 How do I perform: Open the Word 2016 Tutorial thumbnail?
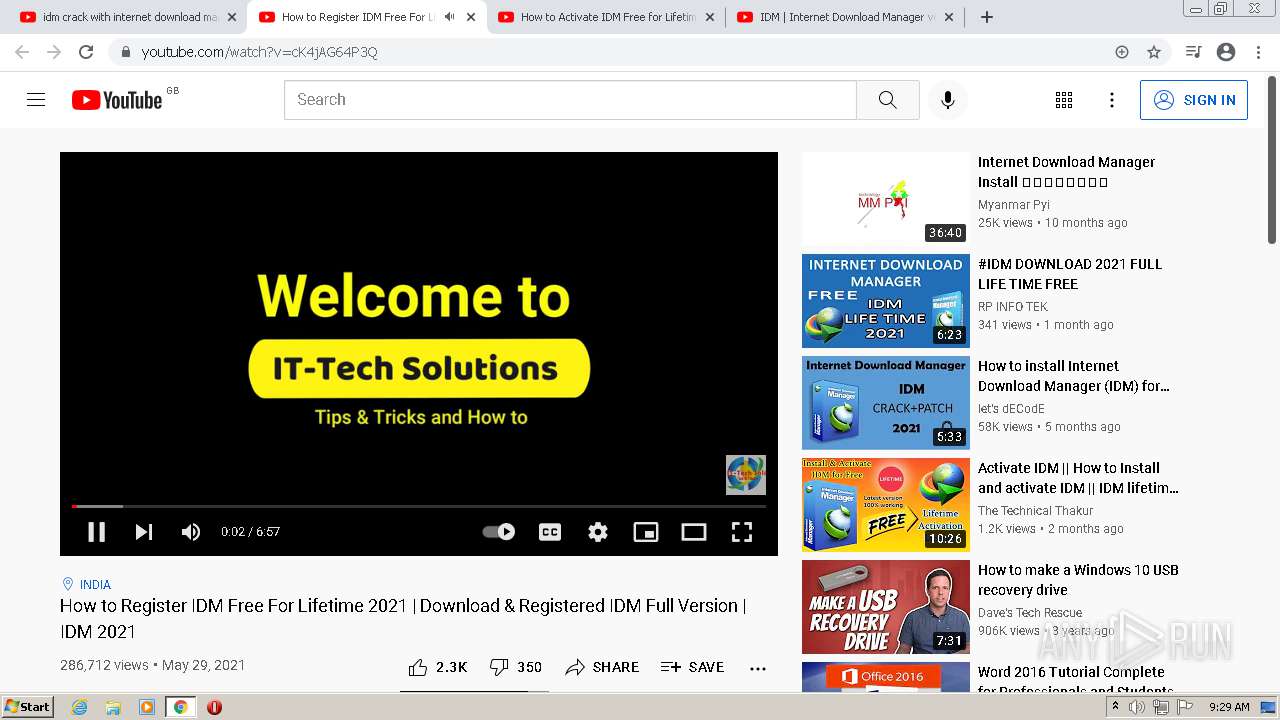[x=886, y=677]
